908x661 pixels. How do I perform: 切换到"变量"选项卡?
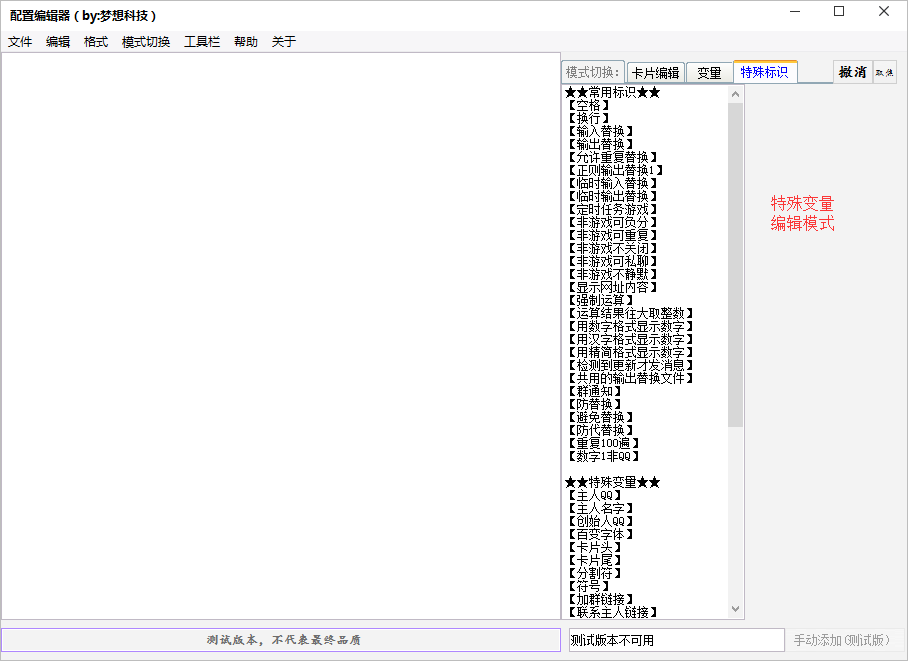[x=708, y=72]
